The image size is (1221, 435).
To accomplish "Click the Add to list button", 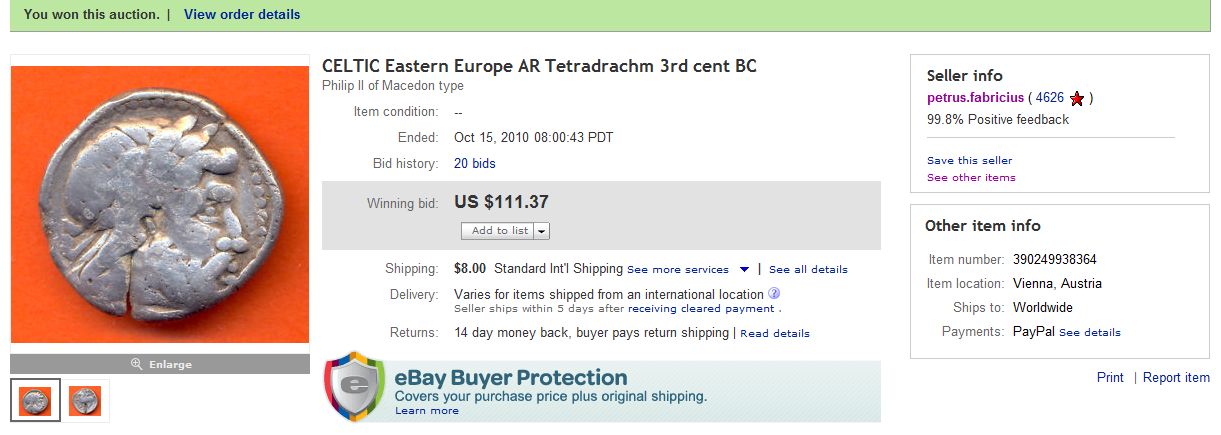I will pyautogui.click(x=499, y=231).
